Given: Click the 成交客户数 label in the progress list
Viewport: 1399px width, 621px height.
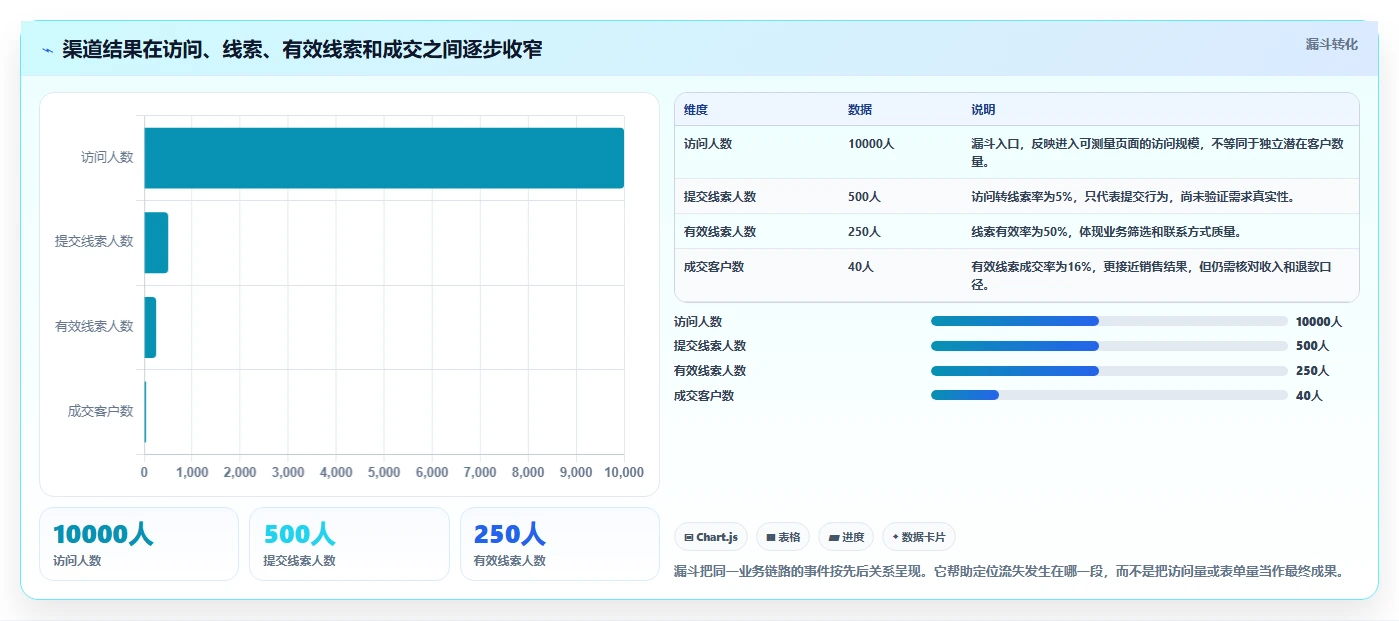Looking at the screenshot, I should click(704, 396).
